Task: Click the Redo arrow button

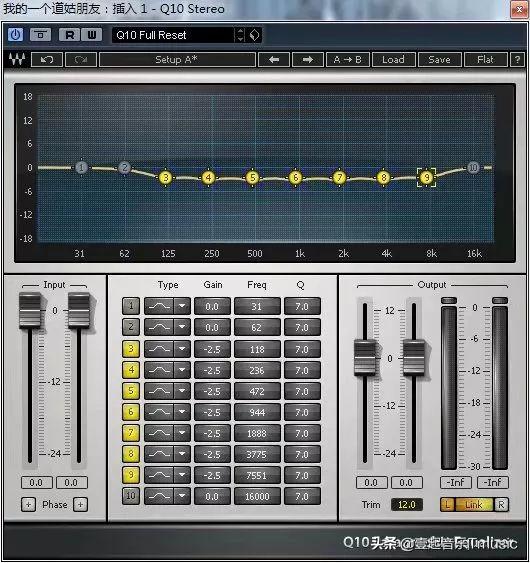Action: [81, 60]
